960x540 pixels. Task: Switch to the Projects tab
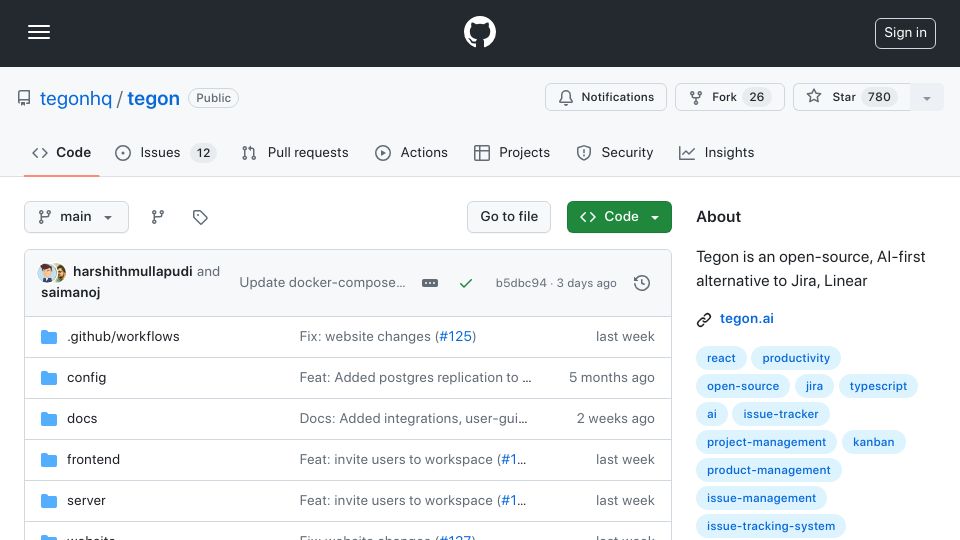pos(512,152)
